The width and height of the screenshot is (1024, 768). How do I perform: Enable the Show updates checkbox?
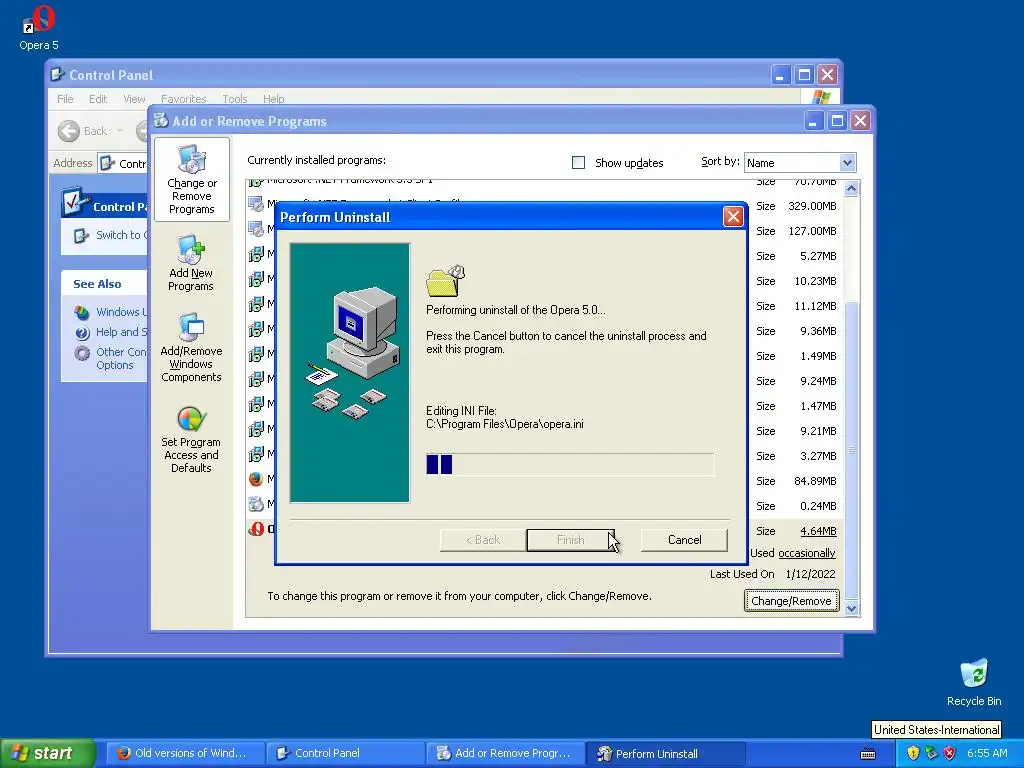tap(579, 163)
